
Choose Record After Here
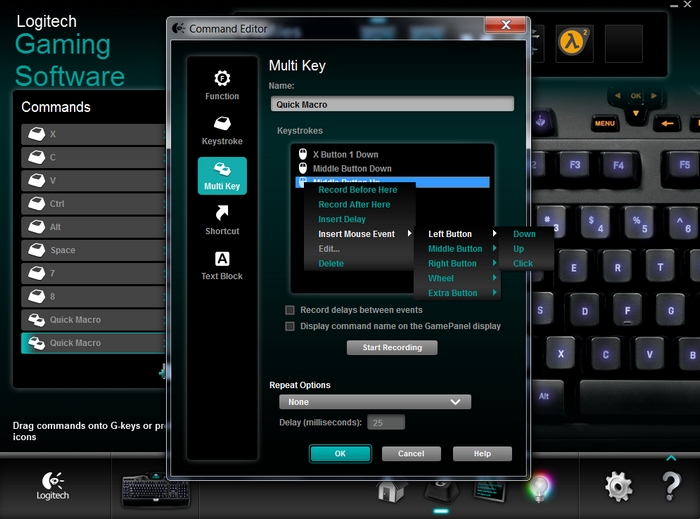point(354,204)
